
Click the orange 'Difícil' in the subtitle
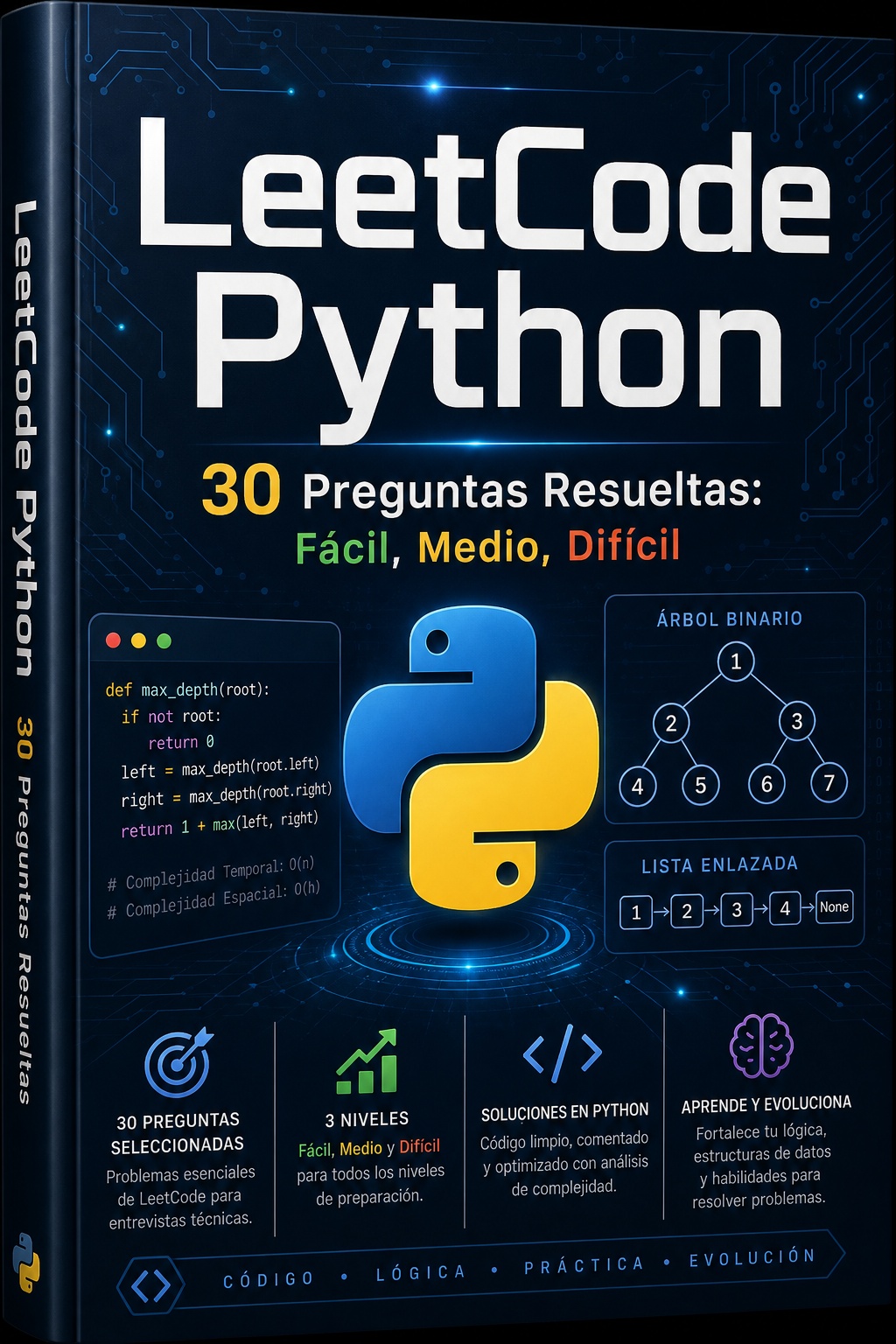[624, 545]
